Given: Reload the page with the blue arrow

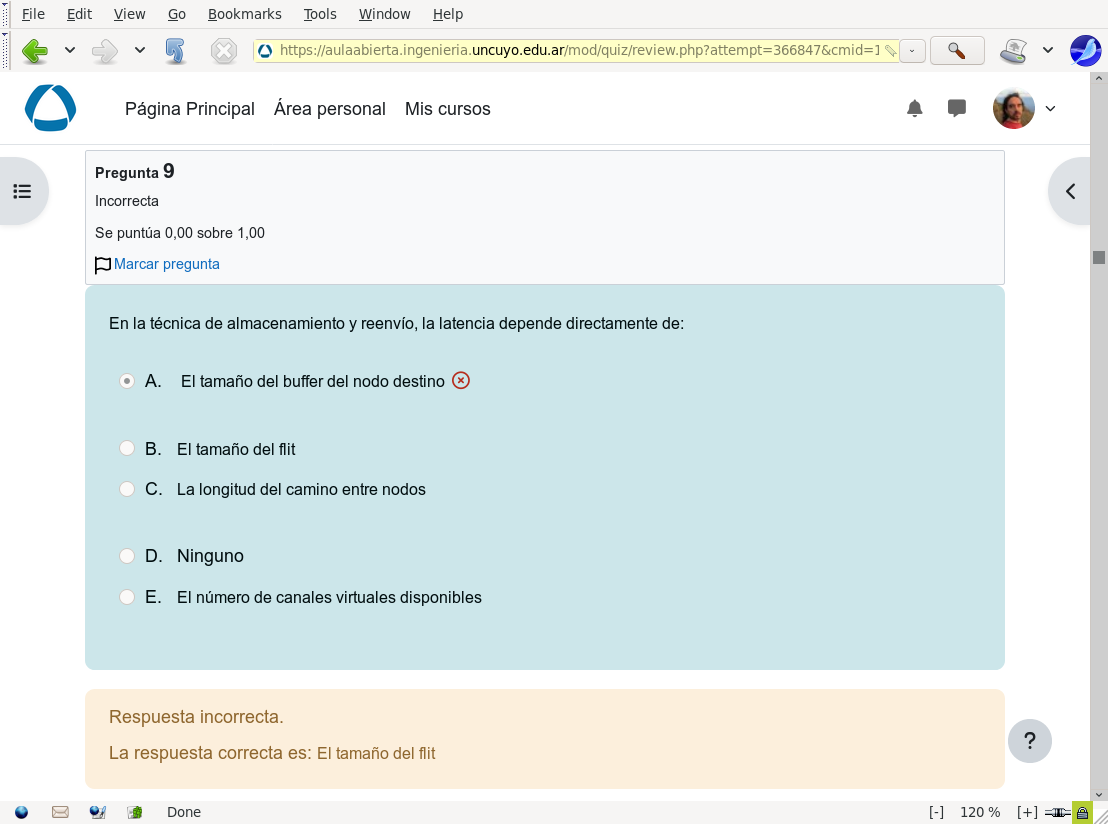Looking at the screenshot, I should pos(175,51).
